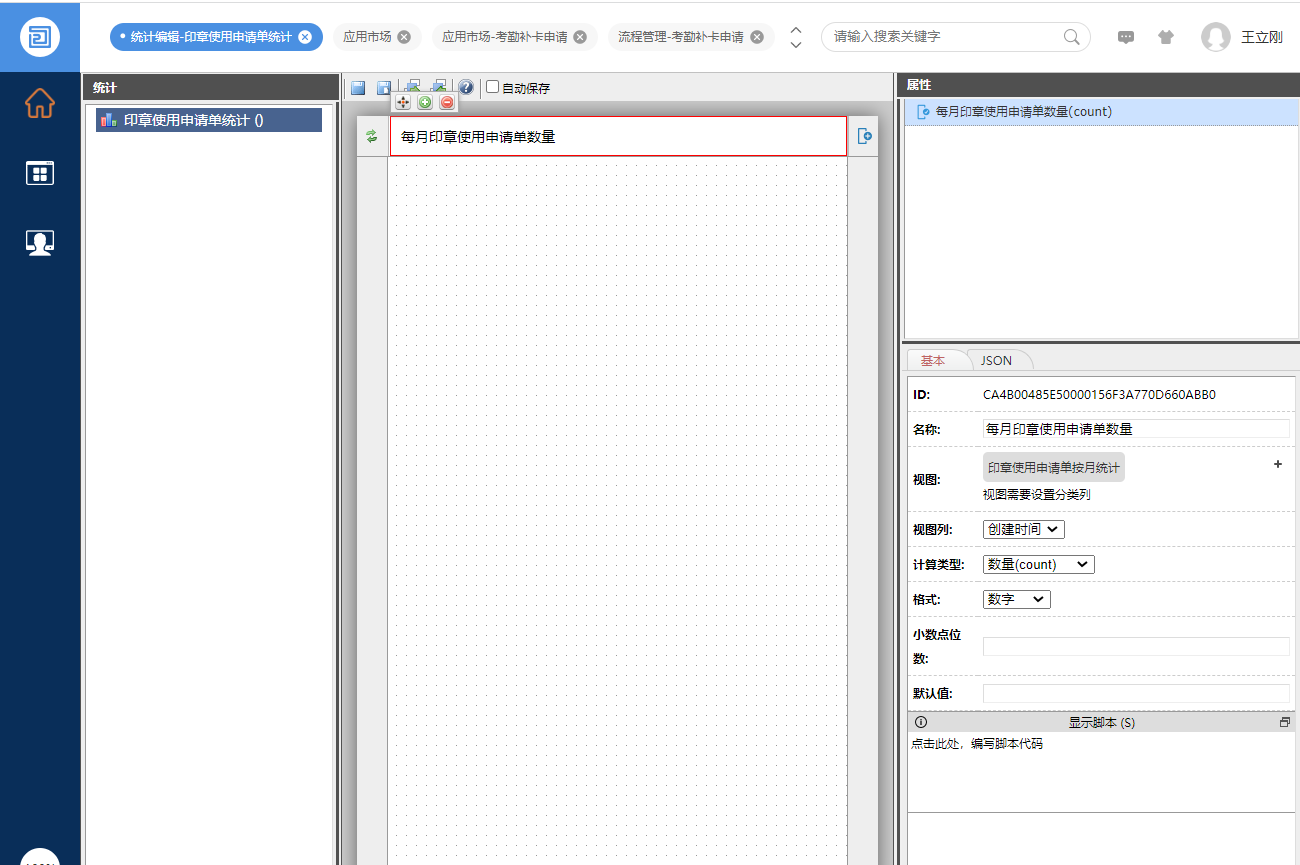
Task: Click the info icon on the script bar
Action: (921, 722)
